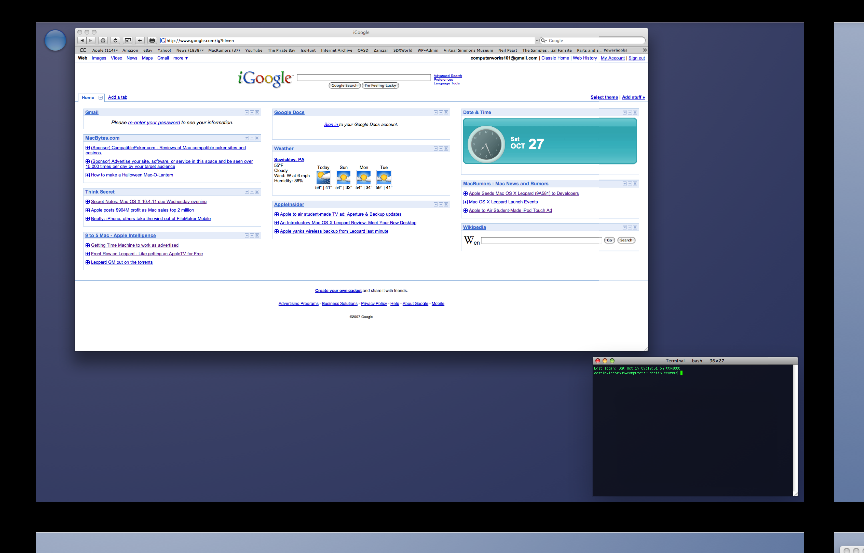Viewport: 864px width, 553px height.
Task: Switch to Google Video search
Action: [116, 58]
